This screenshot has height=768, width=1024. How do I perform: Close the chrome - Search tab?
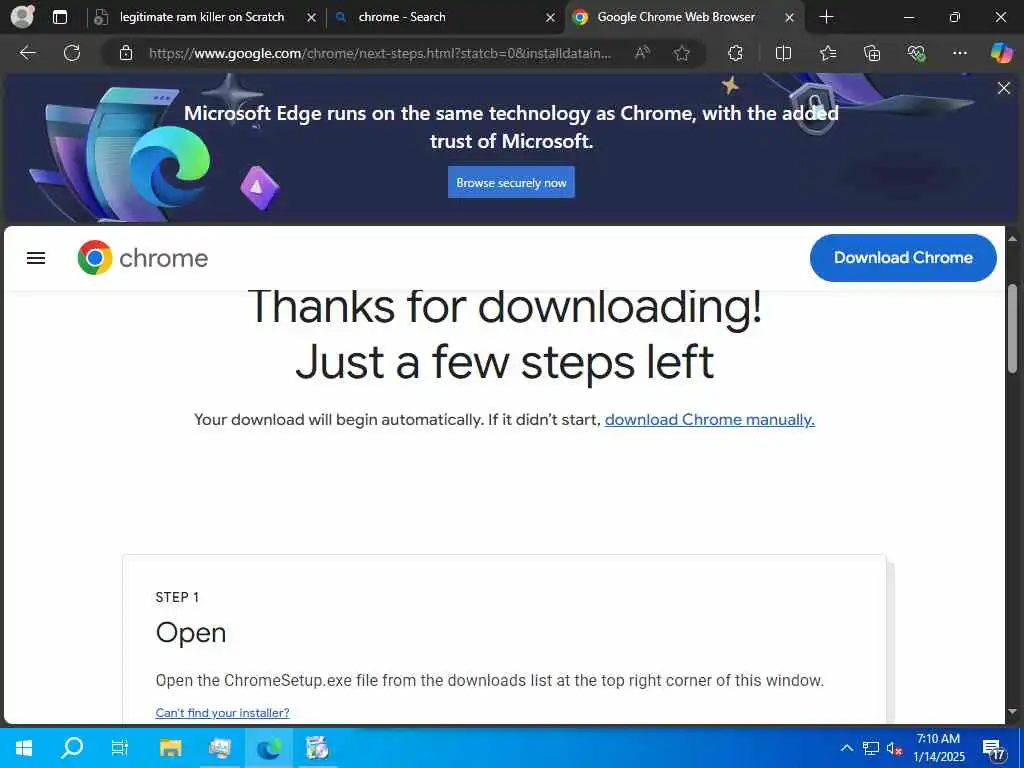click(551, 18)
